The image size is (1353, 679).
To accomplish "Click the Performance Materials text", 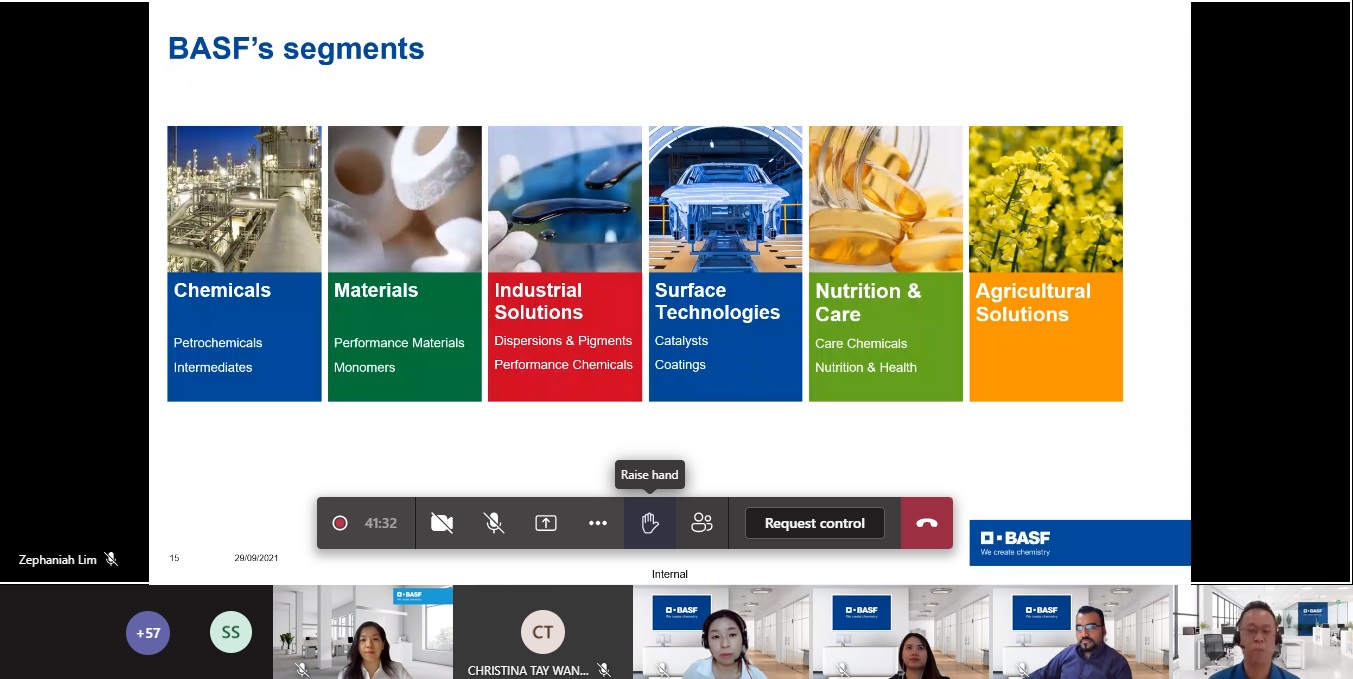I will coord(399,342).
